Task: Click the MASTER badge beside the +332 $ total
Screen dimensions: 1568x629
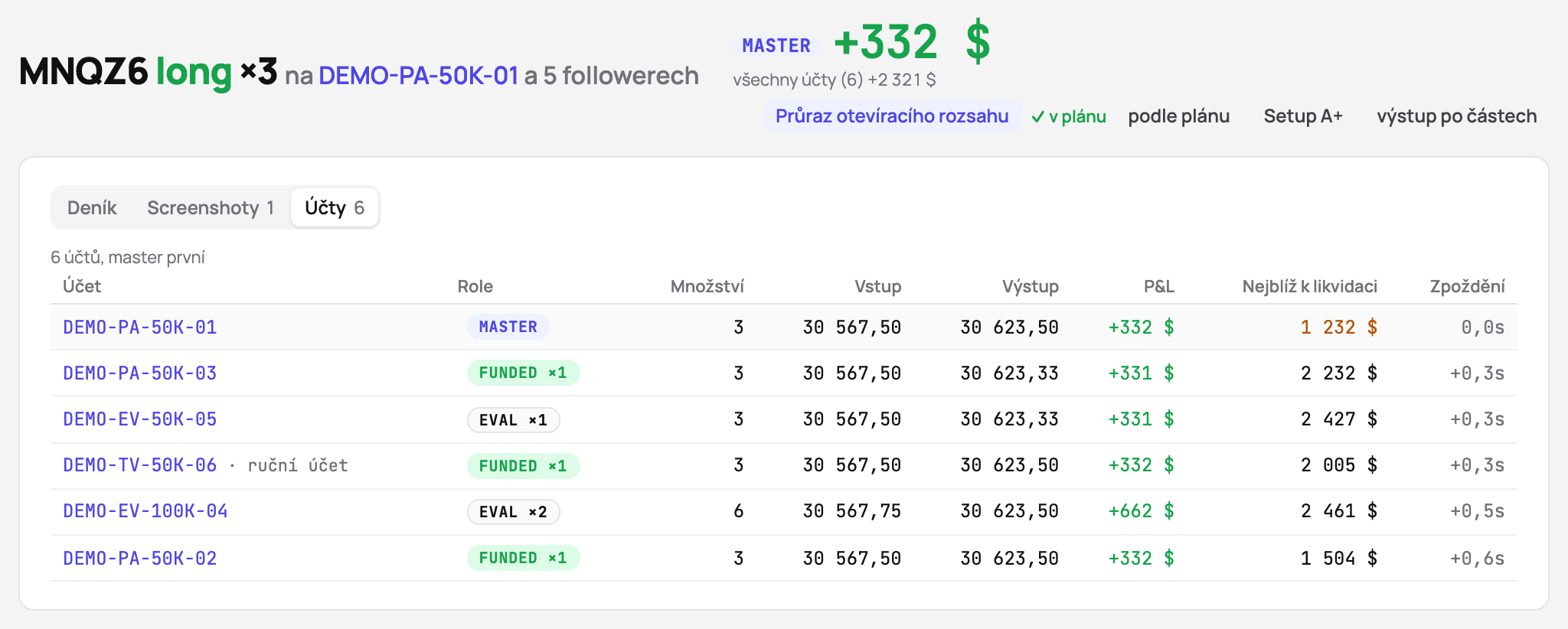Action: [776, 46]
